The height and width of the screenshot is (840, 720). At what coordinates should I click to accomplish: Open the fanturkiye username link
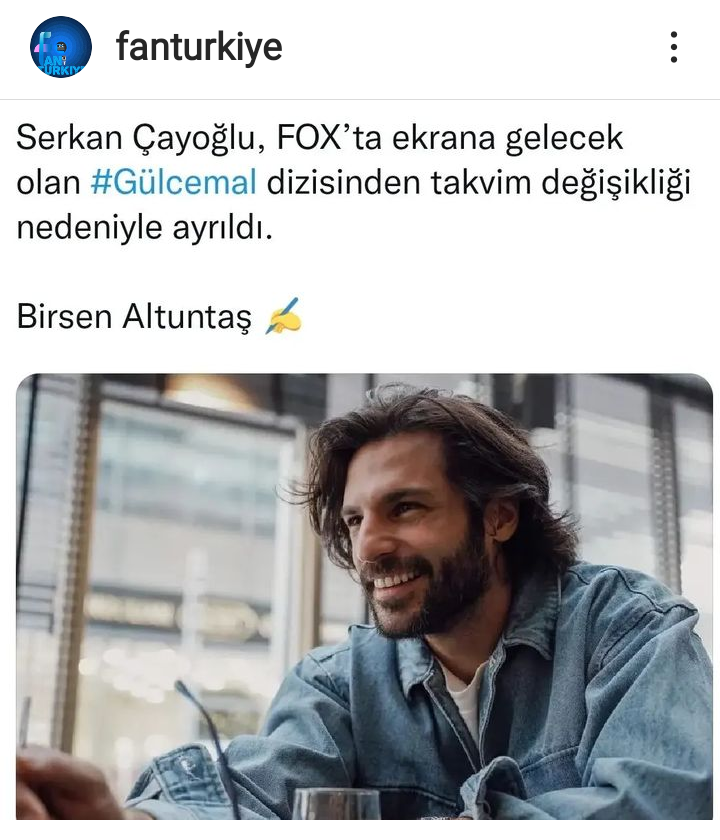(x=199, y=47)
